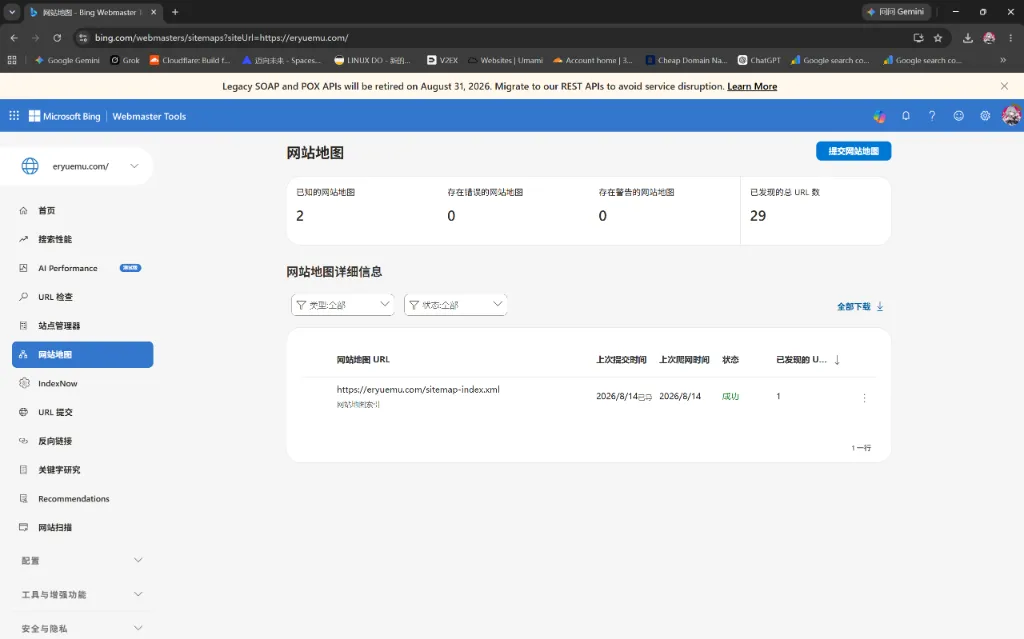This screenshot has height=639, width=1024.
Task: Open 搜索性能 in the sidebar
Action: [82, 239]
